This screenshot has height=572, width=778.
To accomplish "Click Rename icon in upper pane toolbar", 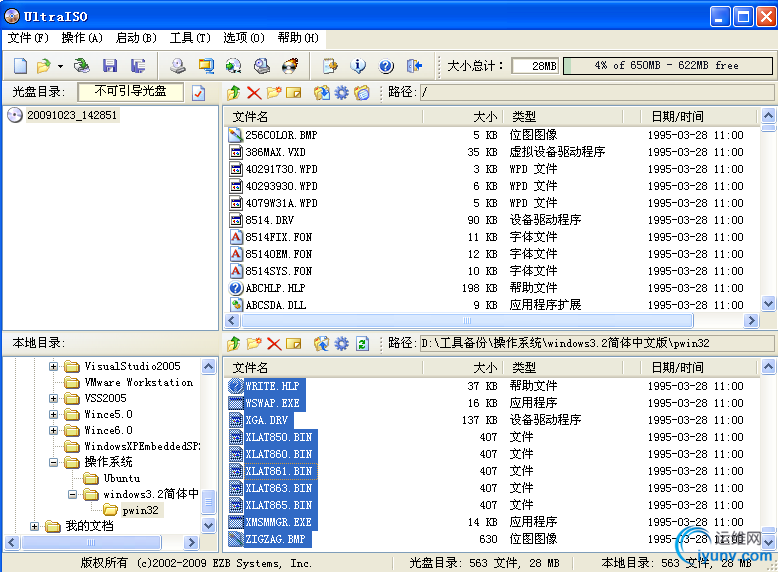I will [x=294, y=93].
